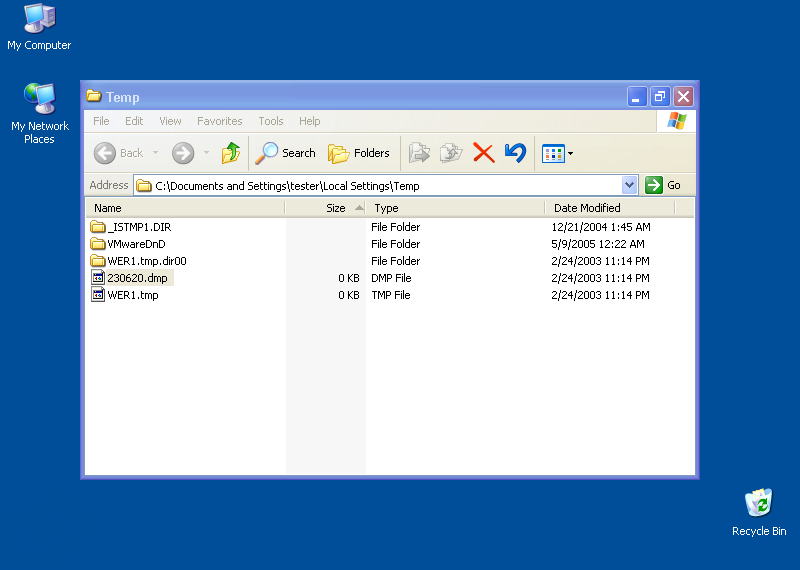
Task: Click the VMwareDnD folder name
Action: [136, 244]
